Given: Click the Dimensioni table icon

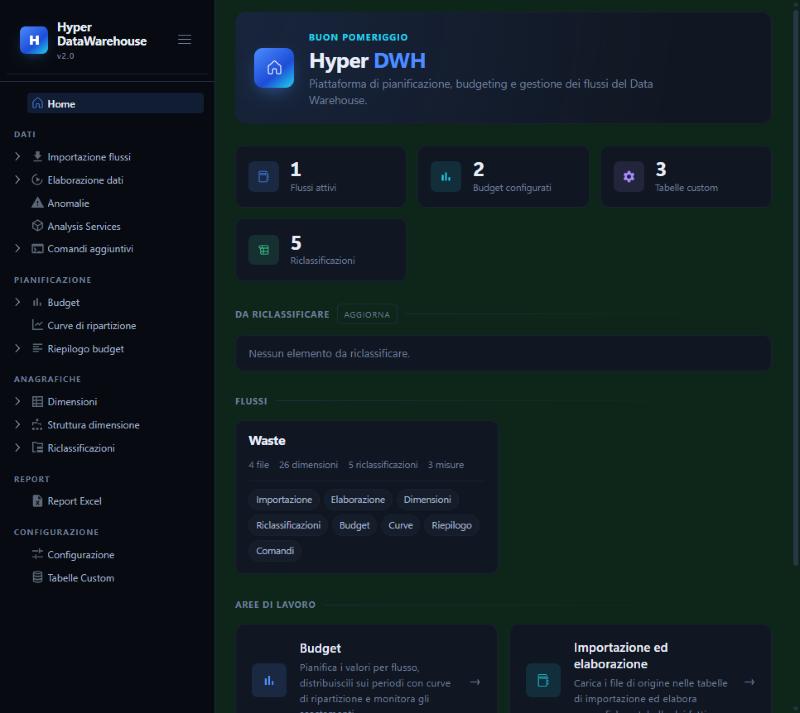Looking at the screenshot, I should pos(37,401).
